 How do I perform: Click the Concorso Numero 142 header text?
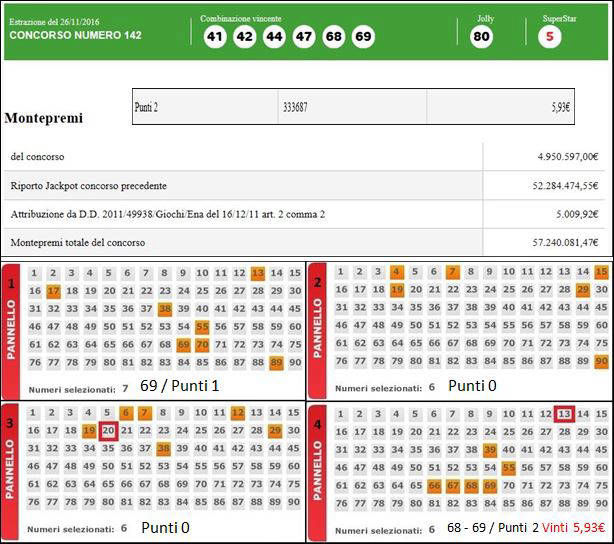point(75,35)
